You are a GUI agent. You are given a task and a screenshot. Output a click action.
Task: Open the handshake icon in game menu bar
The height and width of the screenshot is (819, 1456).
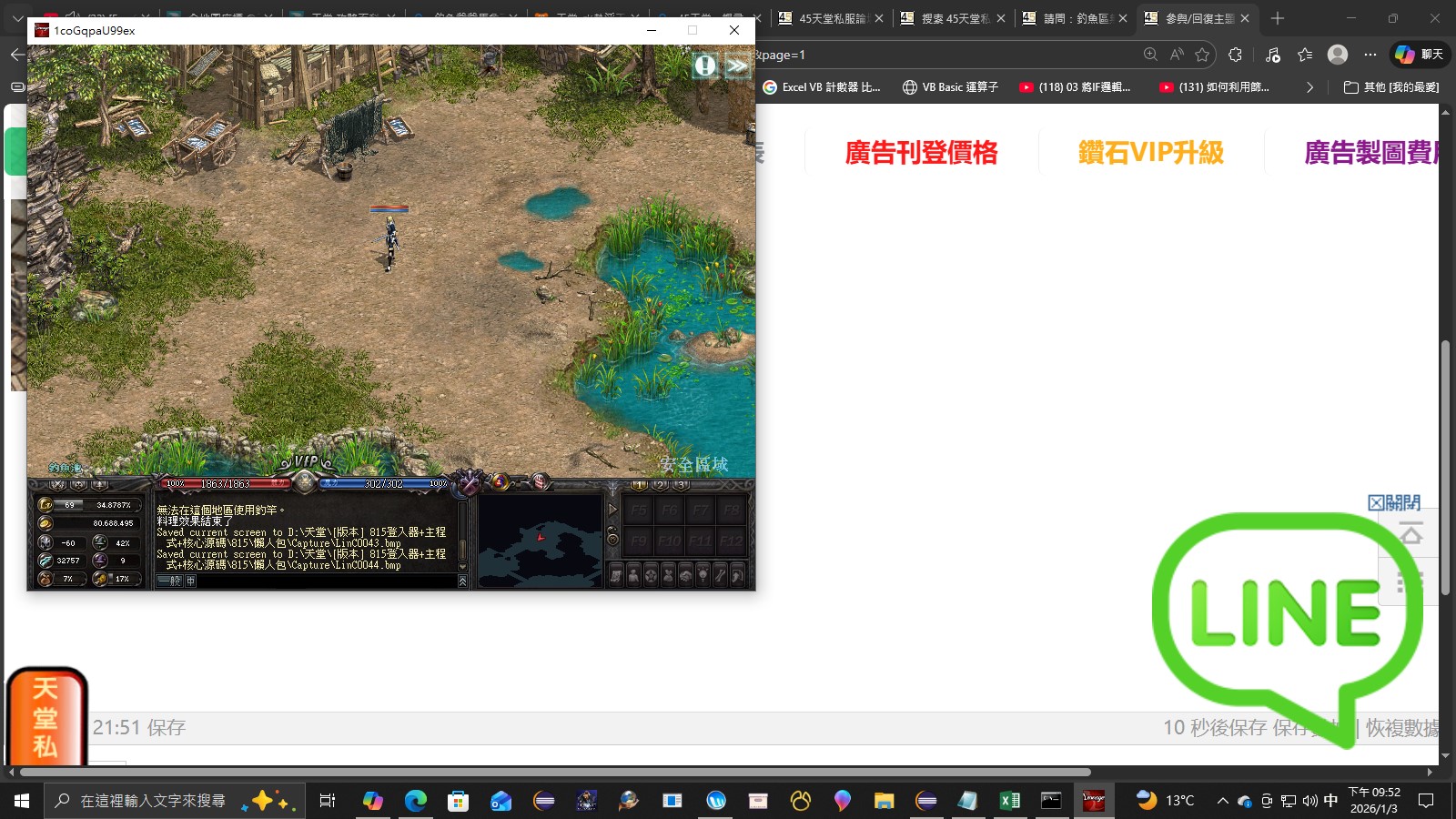[x=685, y=575]
